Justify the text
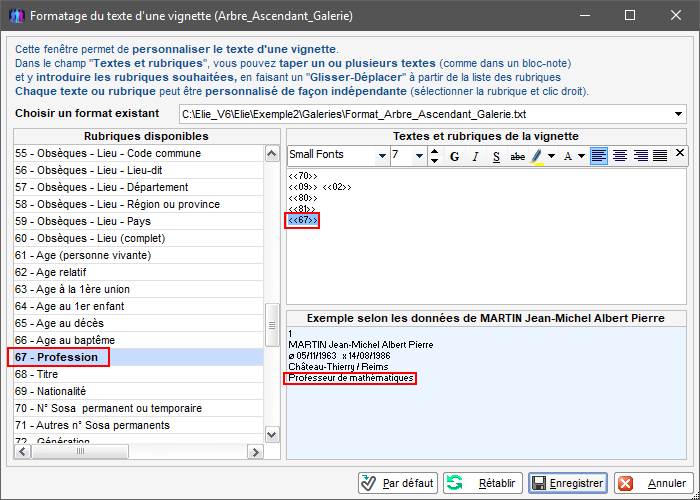Screen dimensions: 700x500 660,155
